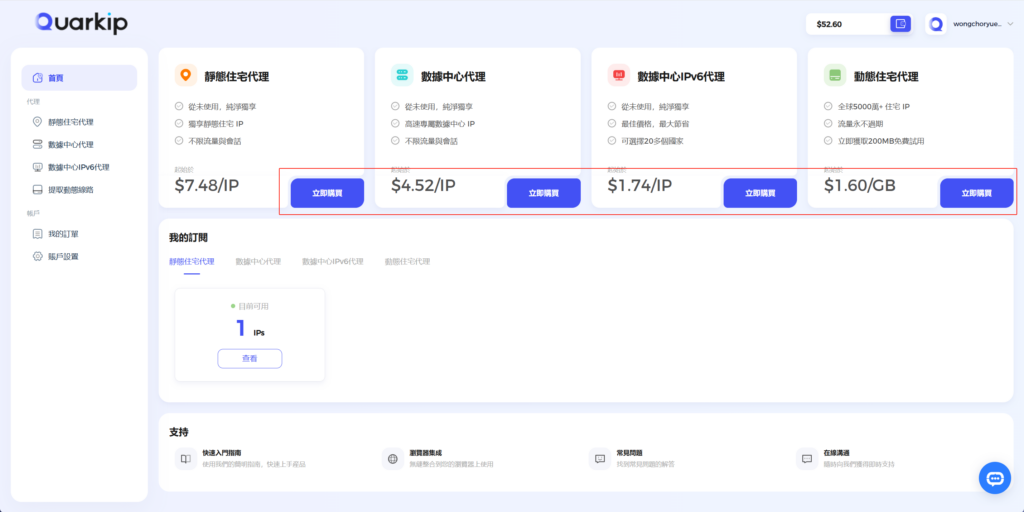This screenshot has height=512, width=1024.
Task: Click the home icon beside 首頁
Action: (x=38, y=78)
